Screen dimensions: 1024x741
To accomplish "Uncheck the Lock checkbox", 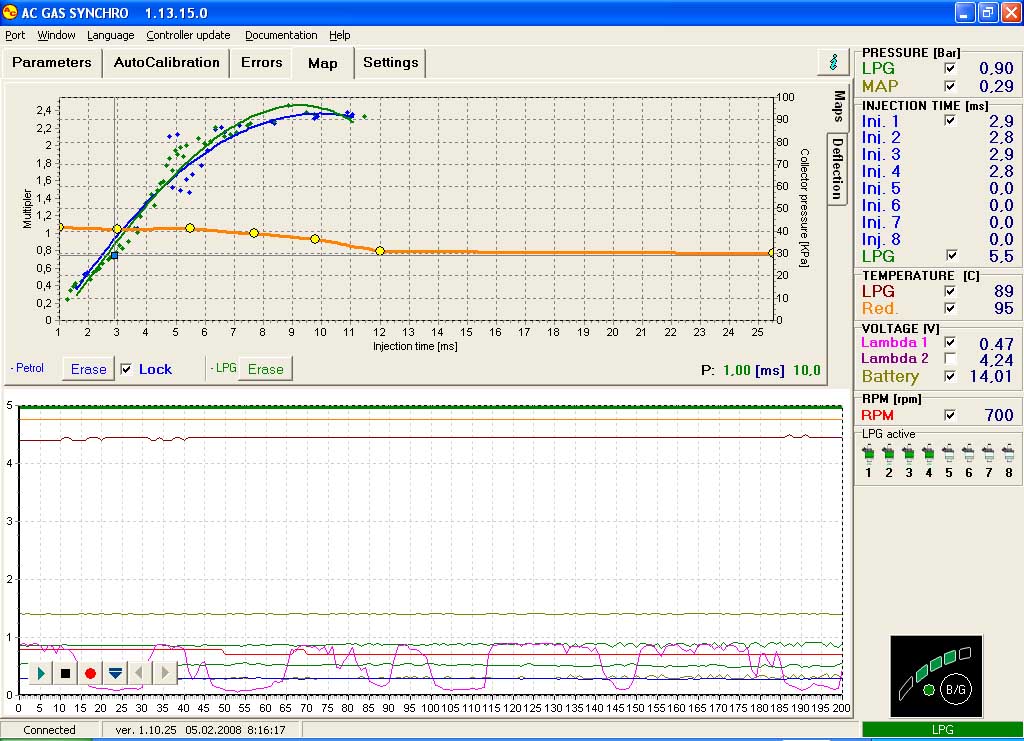I will [126, 369].
